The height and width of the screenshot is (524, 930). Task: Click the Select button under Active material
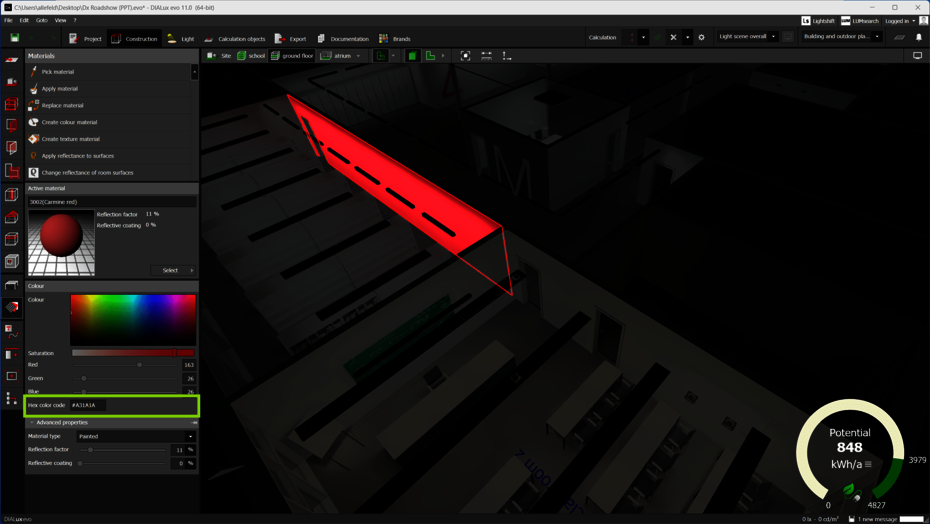tap(173, 270)
